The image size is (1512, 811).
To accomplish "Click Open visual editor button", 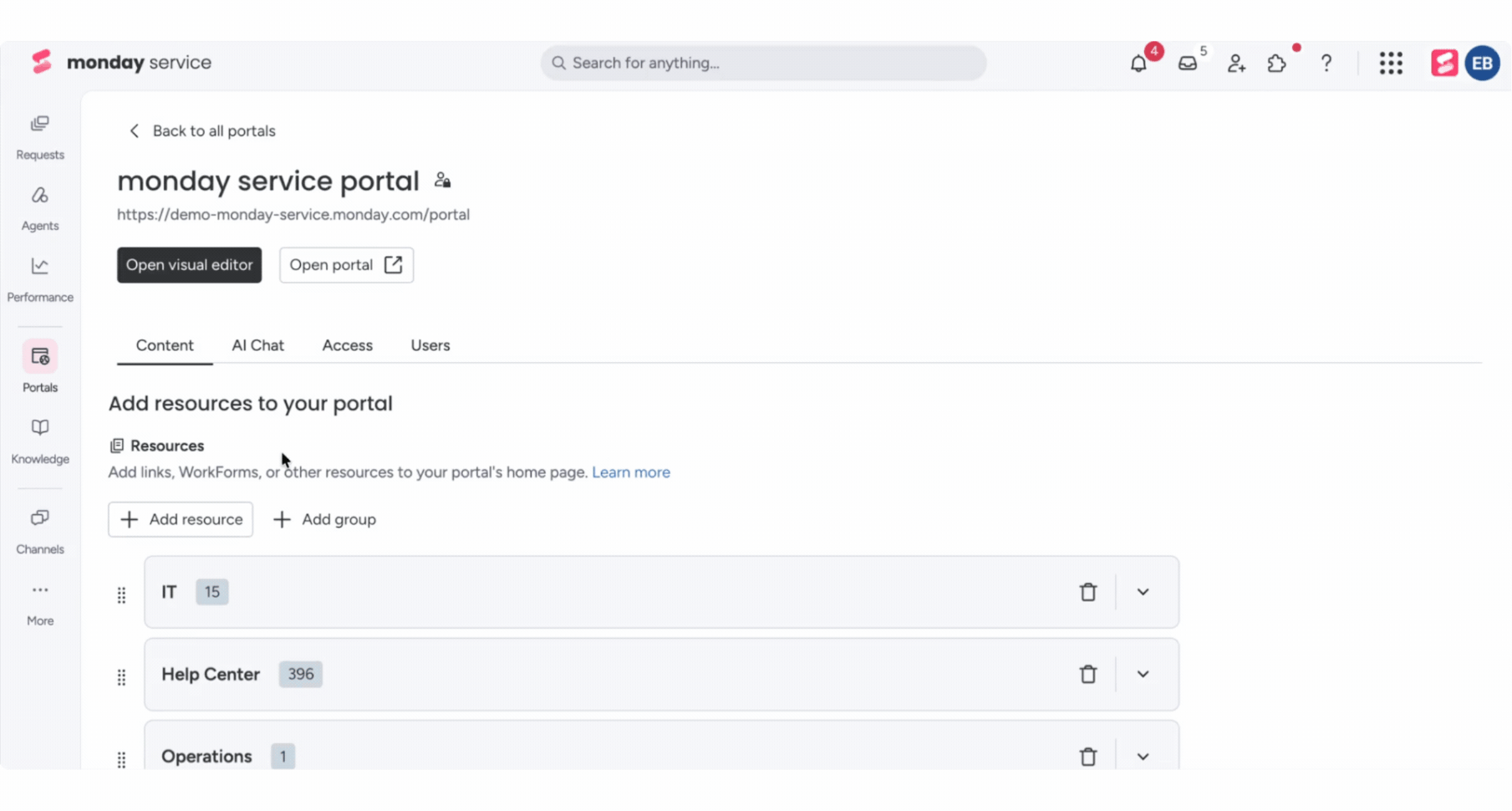I will coord(189,265).
